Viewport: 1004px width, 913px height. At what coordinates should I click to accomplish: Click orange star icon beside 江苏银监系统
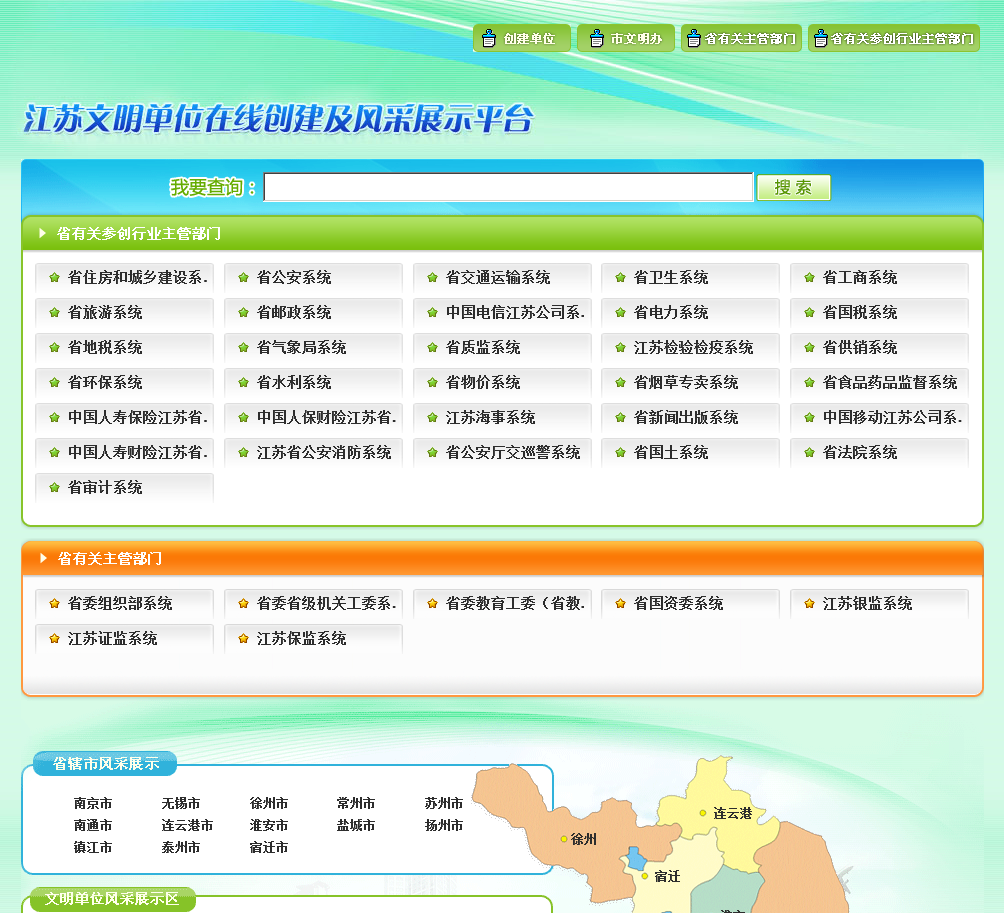tap(809, 604)
